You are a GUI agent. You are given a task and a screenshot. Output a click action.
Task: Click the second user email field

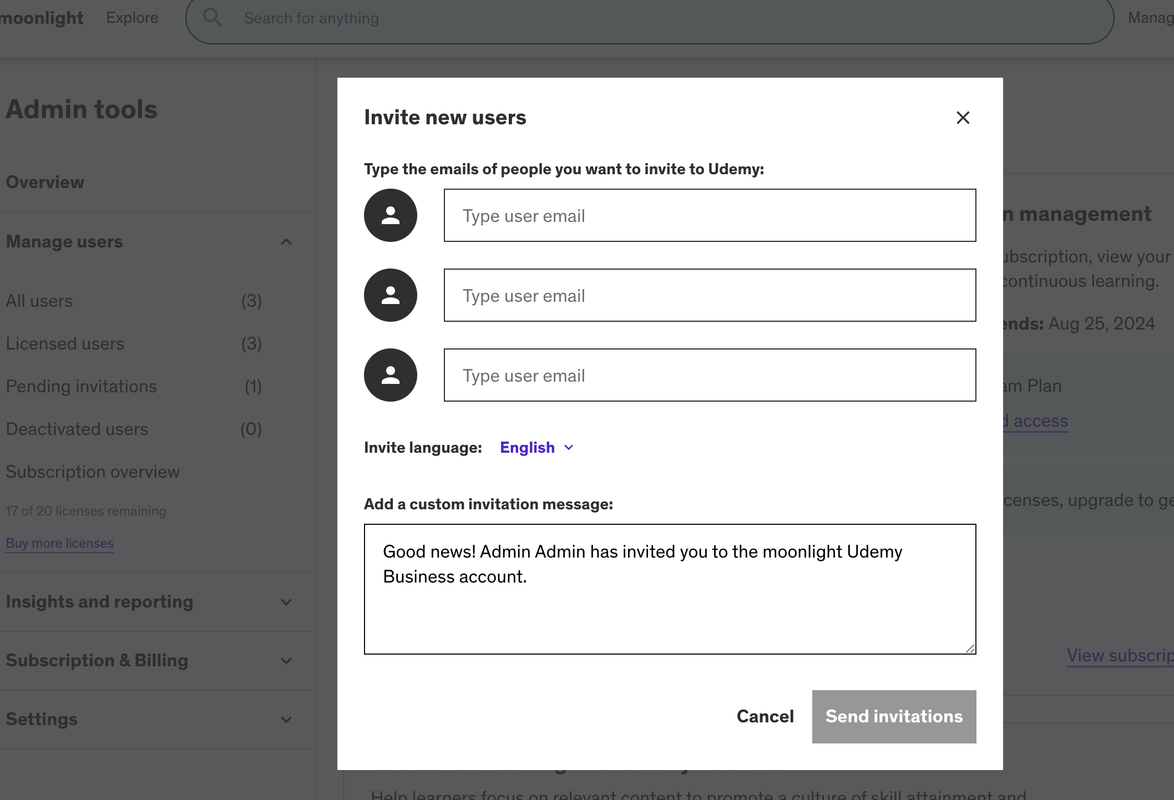pos(710,295)
